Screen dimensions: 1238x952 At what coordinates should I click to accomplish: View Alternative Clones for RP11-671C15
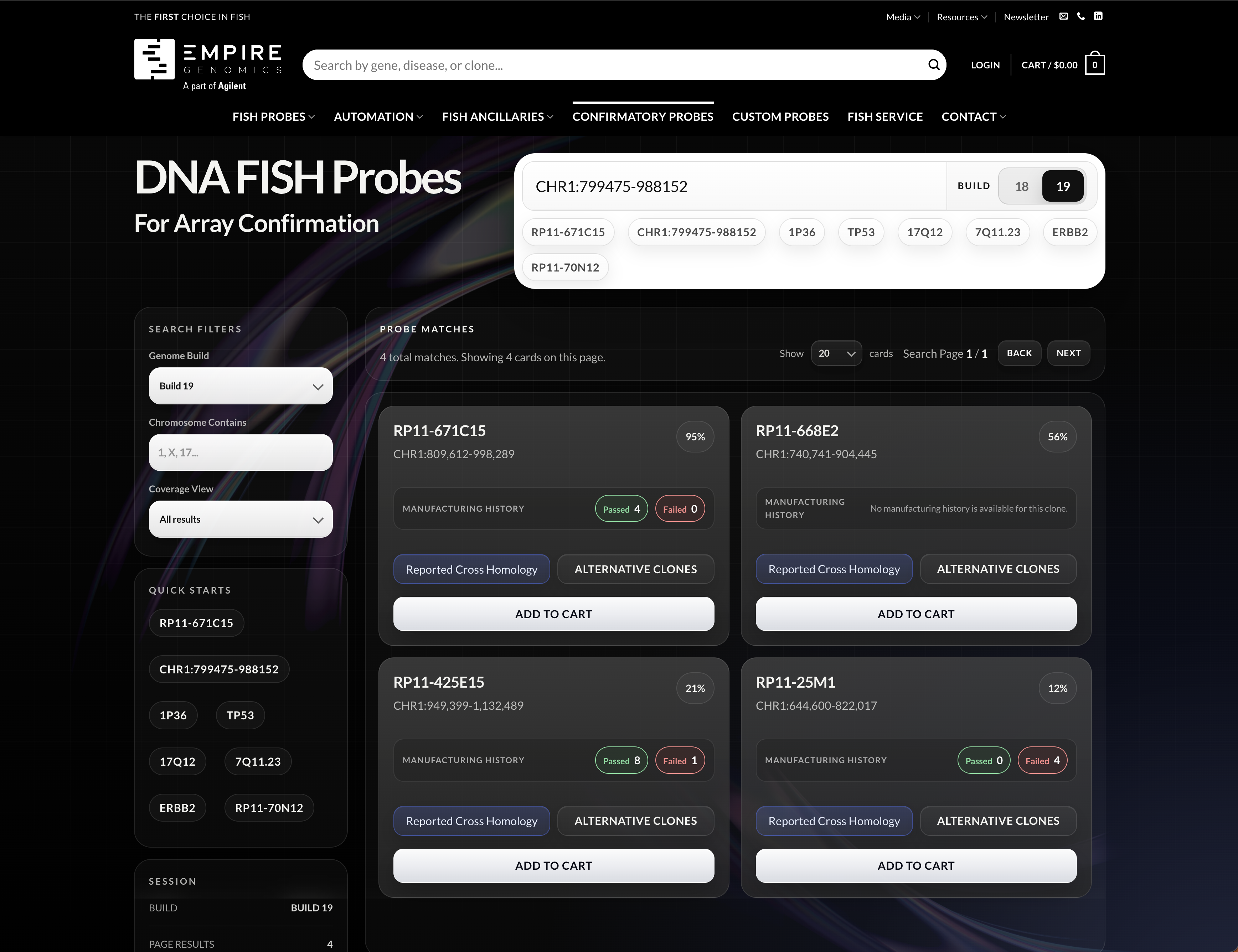(x=635, y=569)
